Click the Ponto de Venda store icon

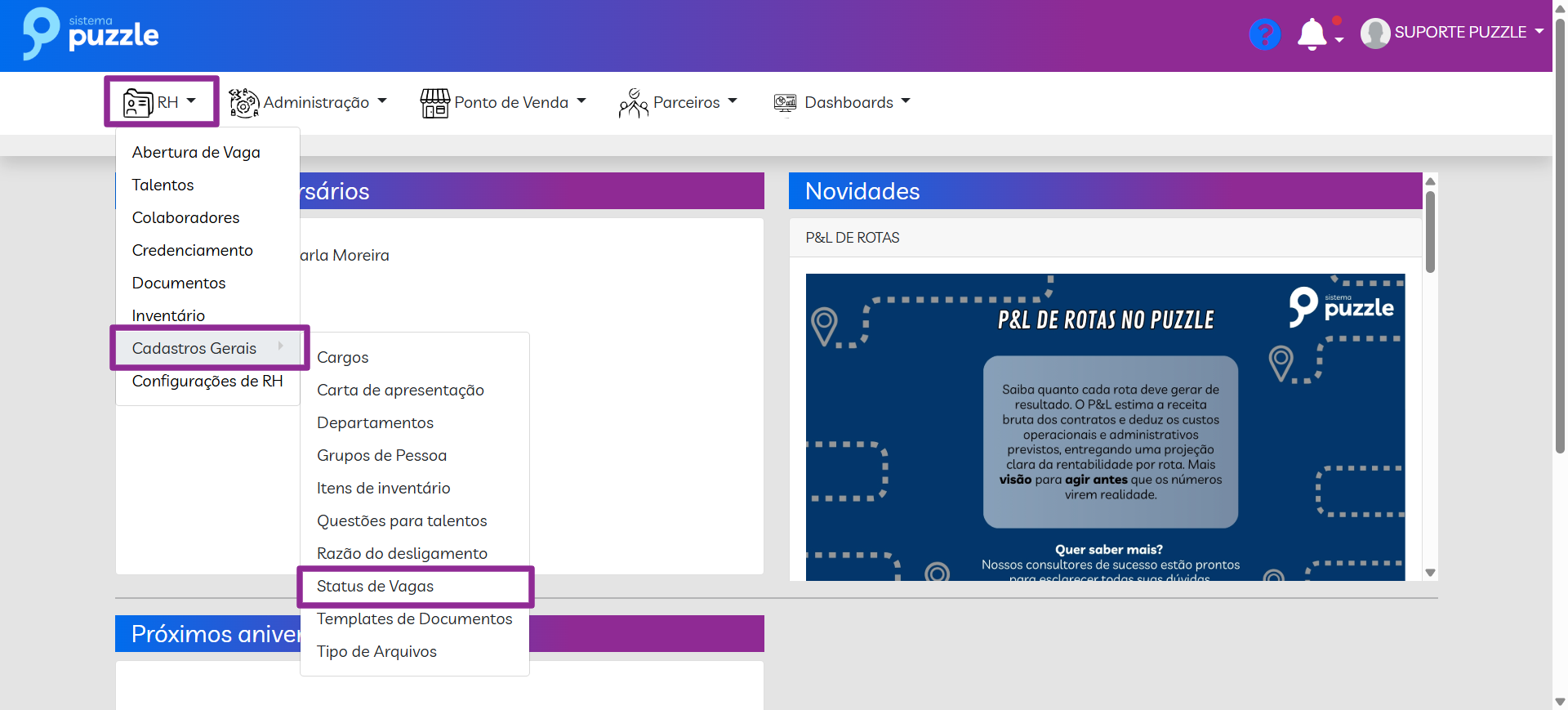[x=434, y=103]
